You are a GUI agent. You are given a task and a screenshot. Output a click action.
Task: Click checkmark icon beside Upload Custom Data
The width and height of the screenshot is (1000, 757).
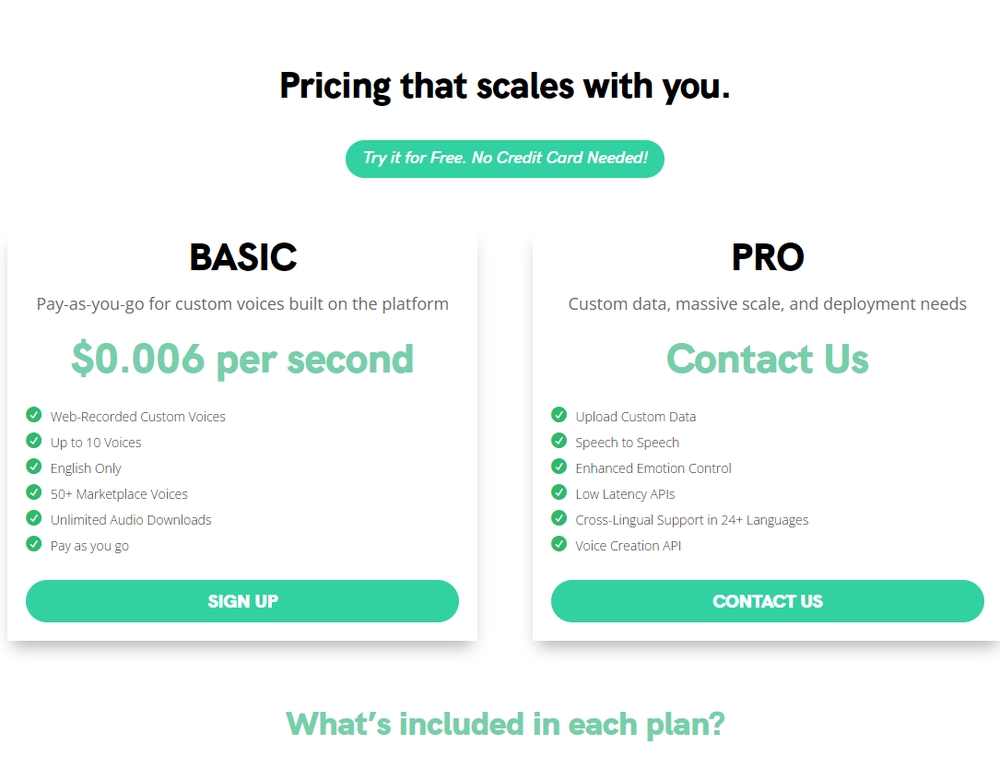click(x=559, y=415)
